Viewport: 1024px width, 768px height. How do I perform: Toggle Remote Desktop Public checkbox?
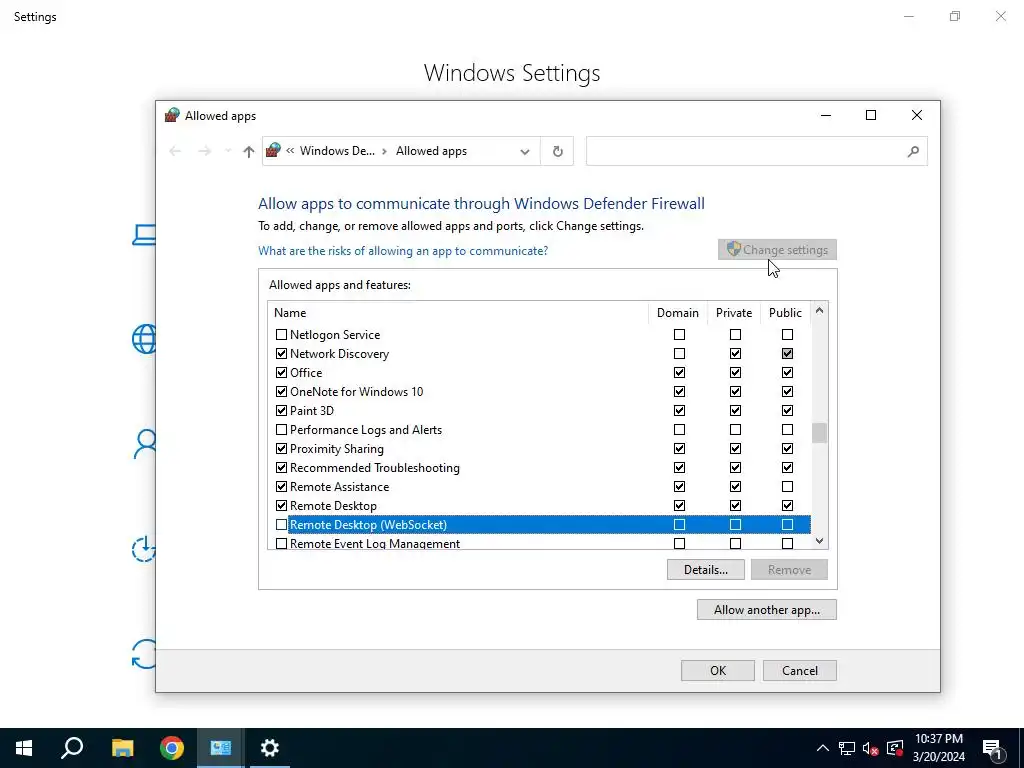coord(788,505)
